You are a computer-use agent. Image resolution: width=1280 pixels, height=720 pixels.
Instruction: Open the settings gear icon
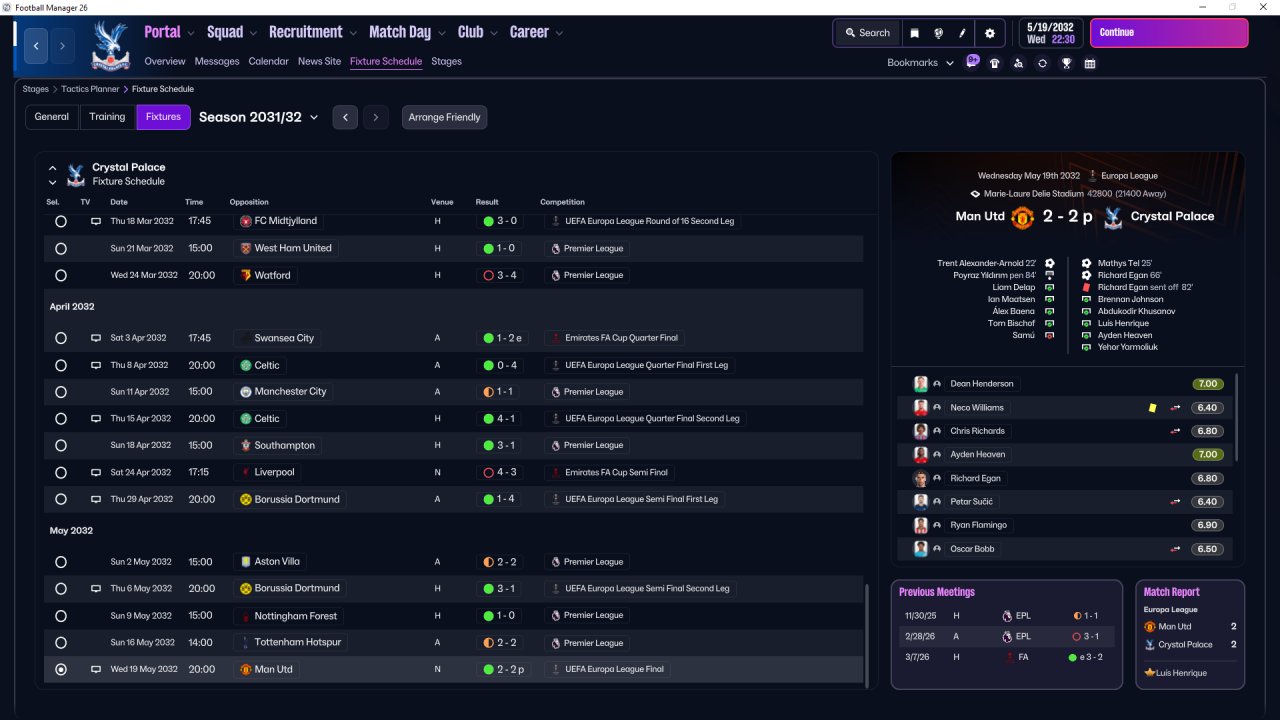pyautogui.click(x=990, y=33)
